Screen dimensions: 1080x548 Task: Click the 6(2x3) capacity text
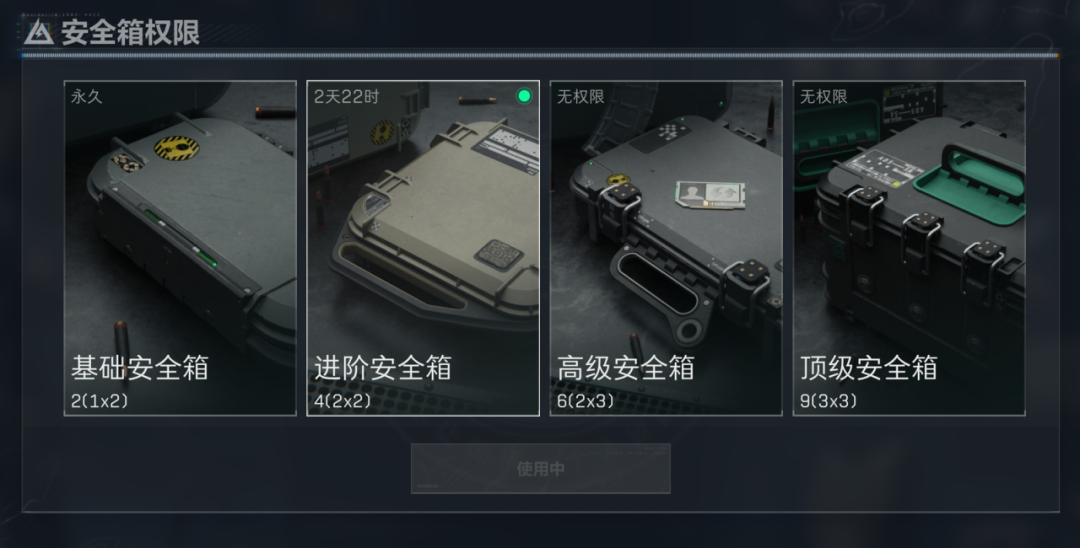click(x=585, y=401)
